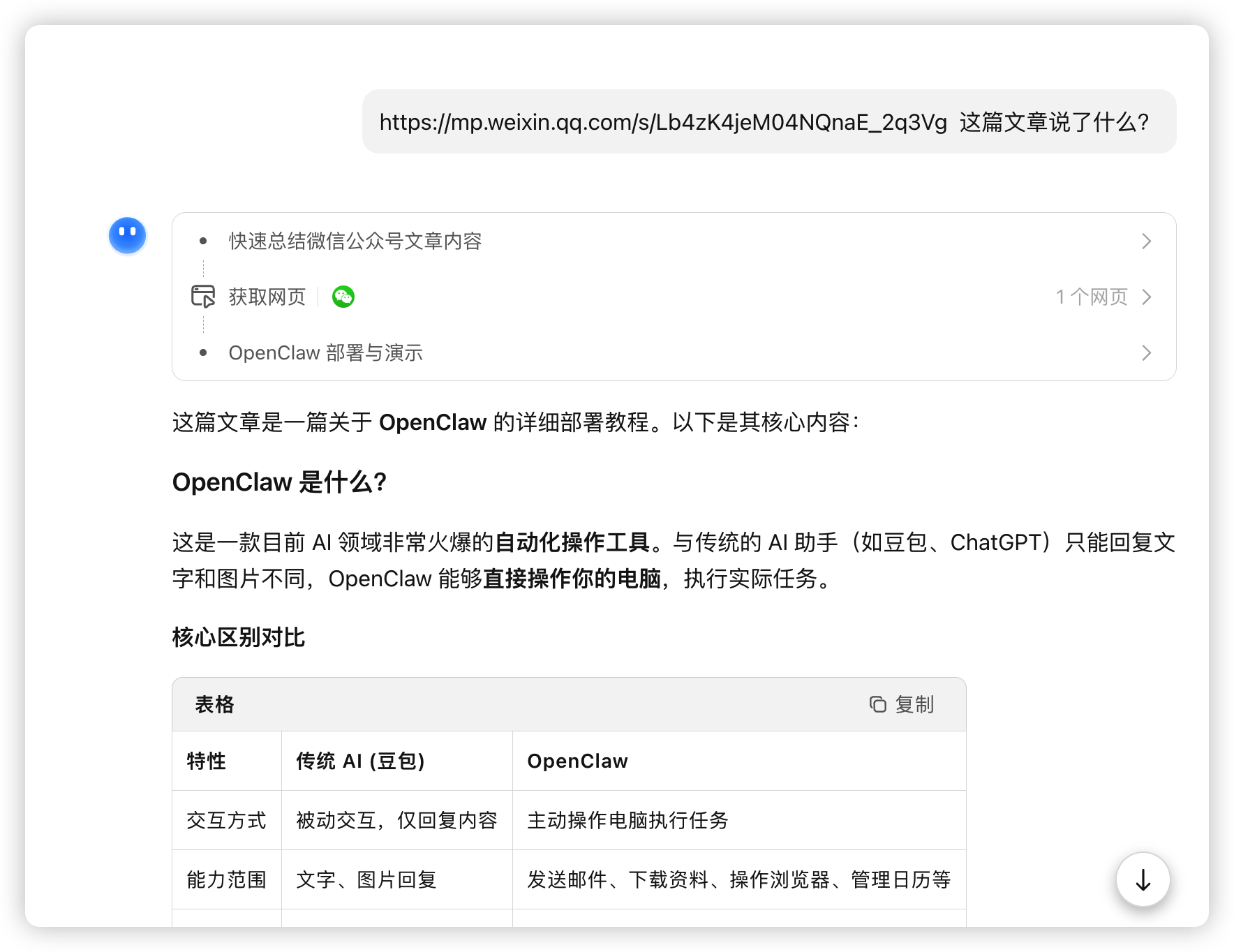Select the 发送邮件、下载资料 capabilities cell
This screenshot has width=1234, height=952.
click(x=739, y=879)
